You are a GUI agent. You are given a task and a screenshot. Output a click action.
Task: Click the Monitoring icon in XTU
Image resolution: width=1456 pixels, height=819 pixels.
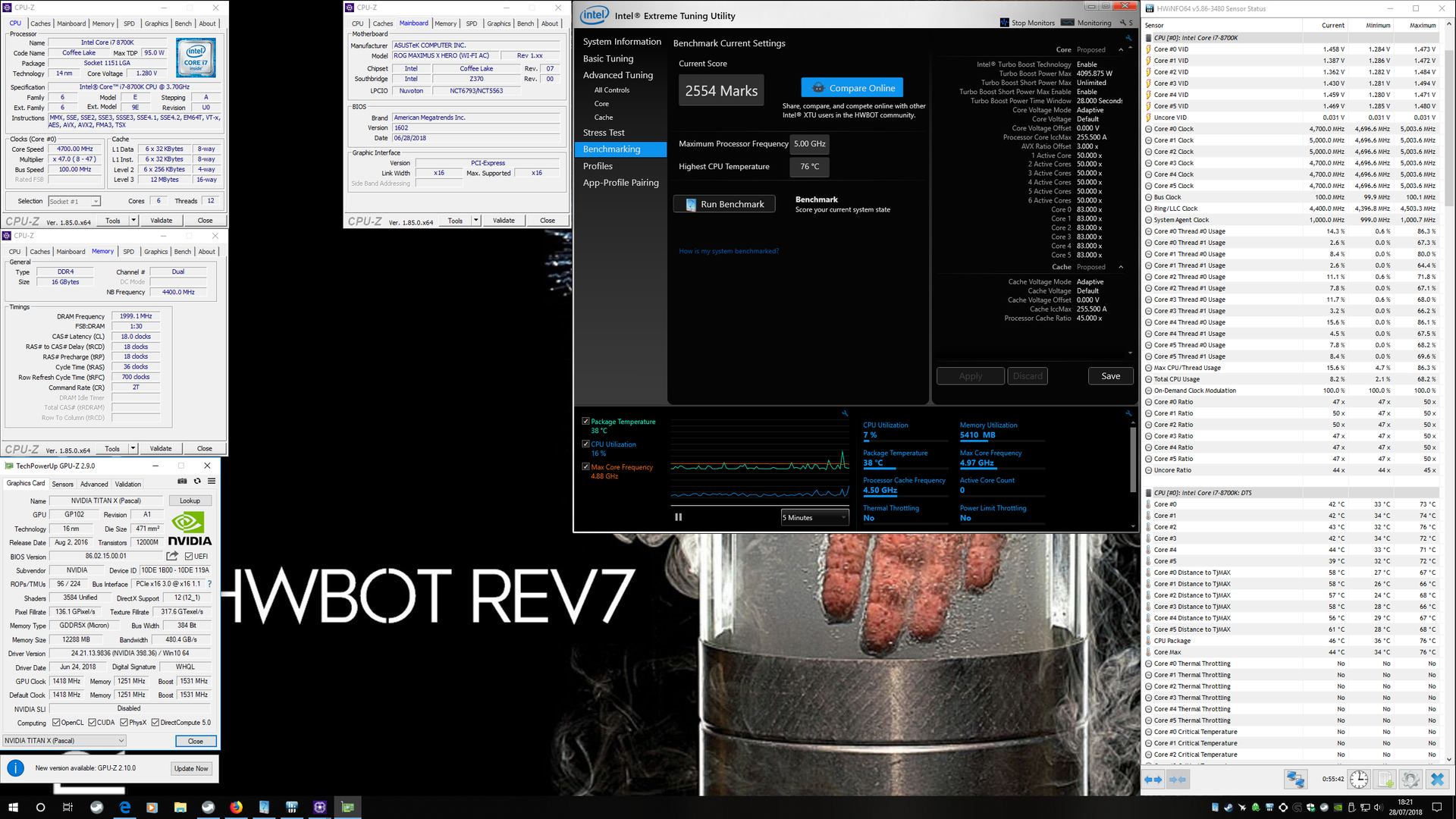1068,23
